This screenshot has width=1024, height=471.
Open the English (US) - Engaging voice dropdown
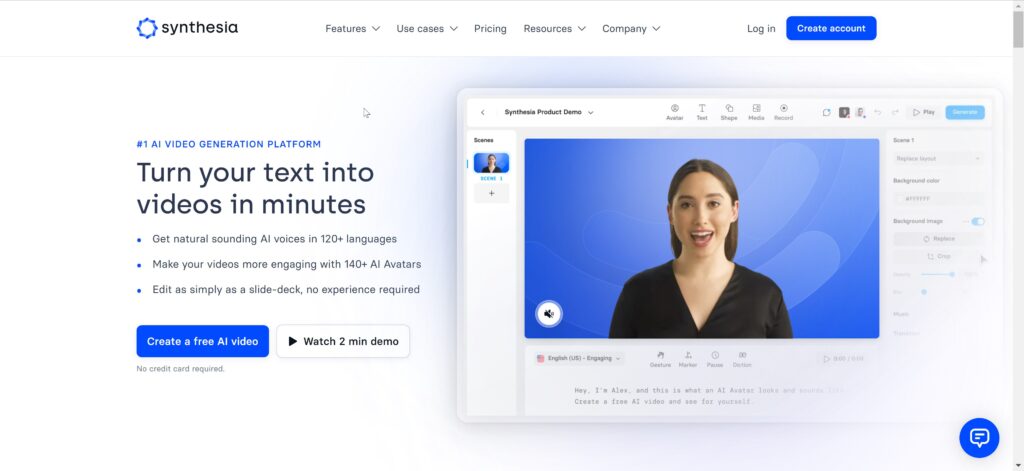(579, 359)
